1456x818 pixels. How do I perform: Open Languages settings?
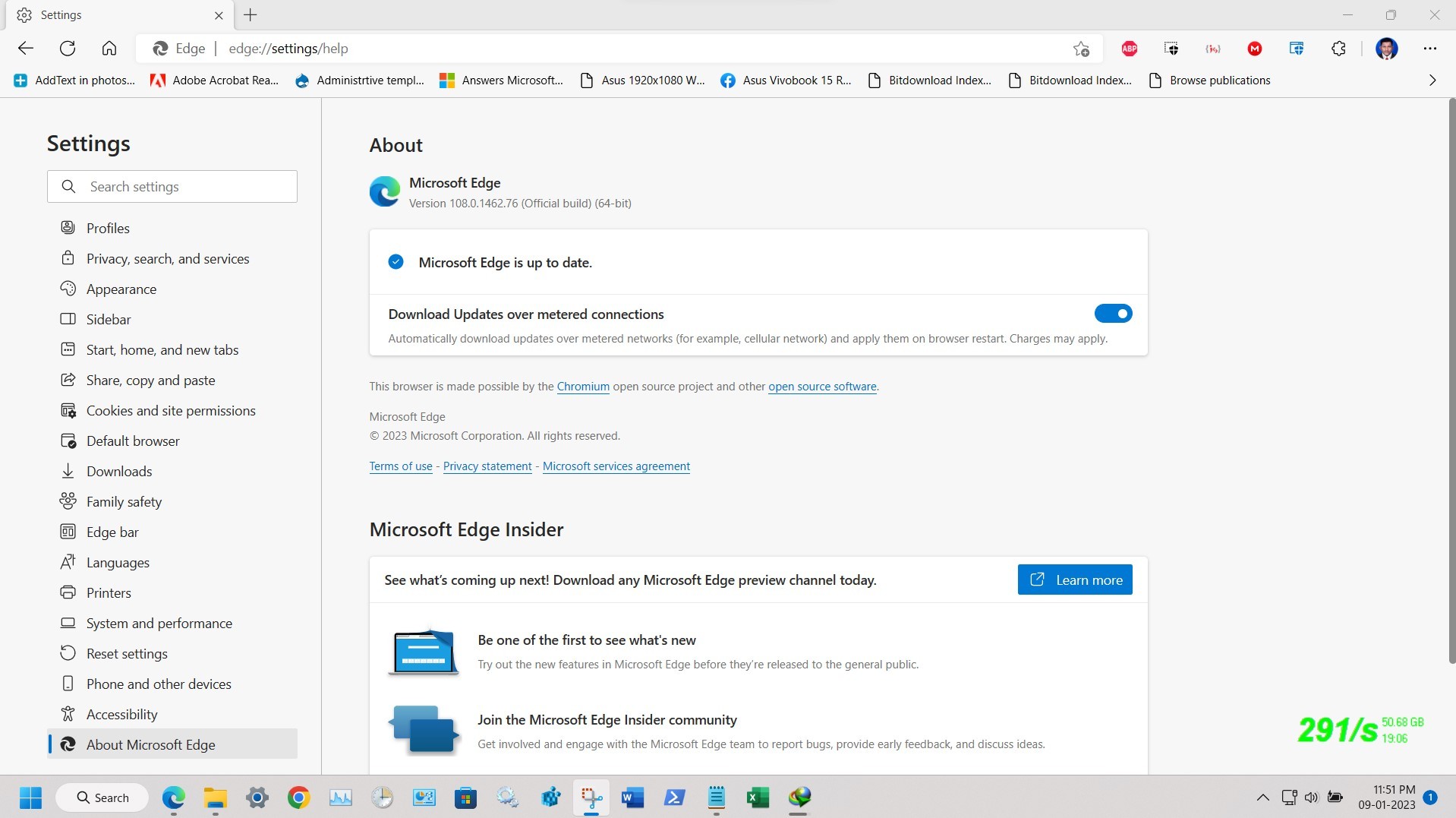click(x=172, y=562)
